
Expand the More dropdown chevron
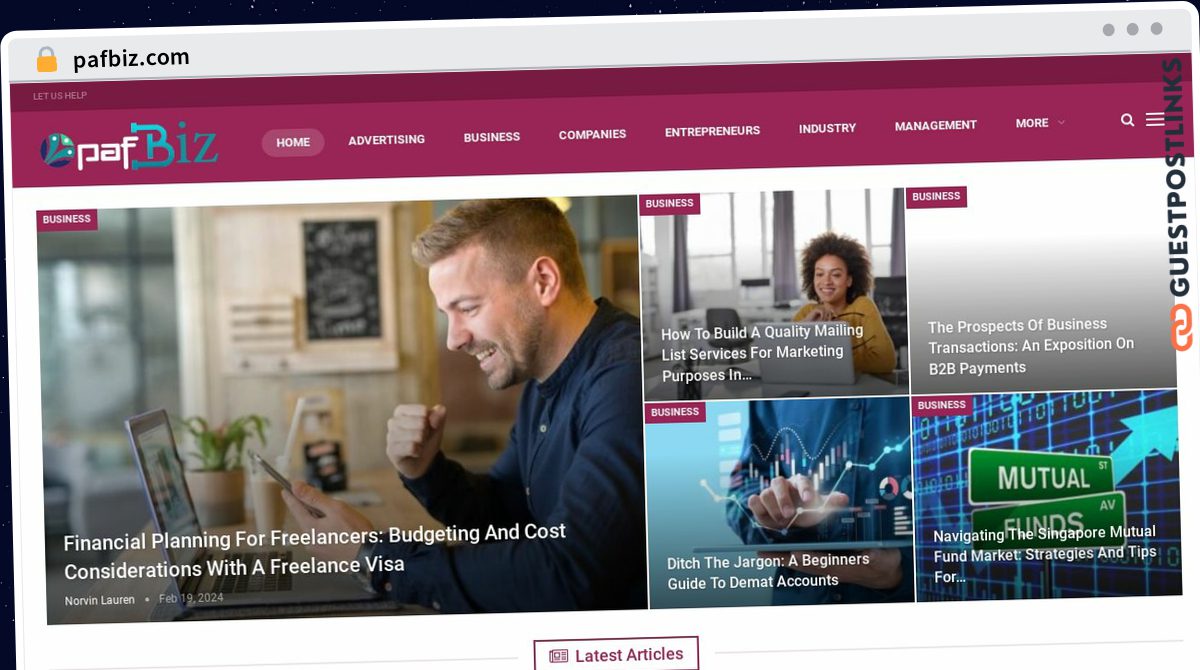(1061, 122)
